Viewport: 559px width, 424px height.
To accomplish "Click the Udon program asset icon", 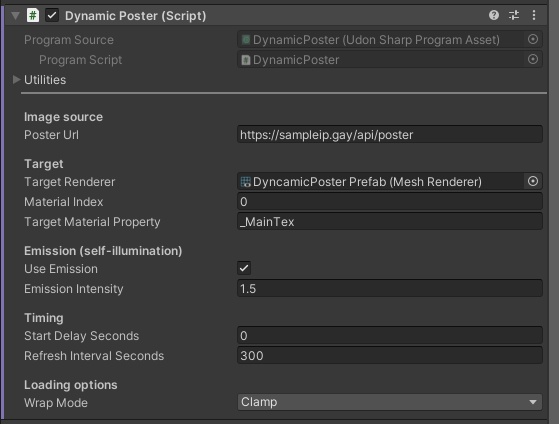I will coord(246,40).
